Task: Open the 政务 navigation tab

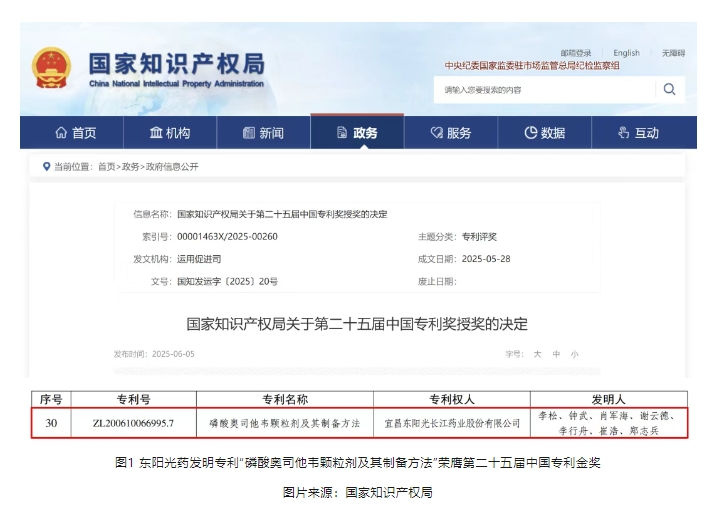Action: (x=357, y=133)
